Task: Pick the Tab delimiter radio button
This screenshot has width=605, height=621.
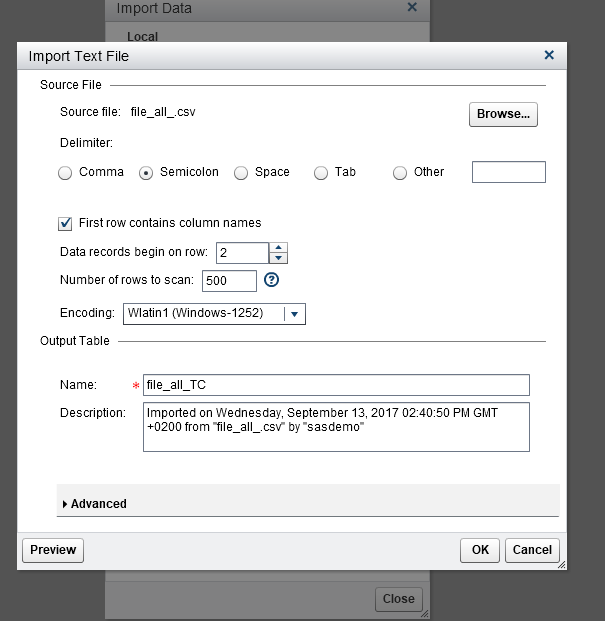Action: [321, 173]
